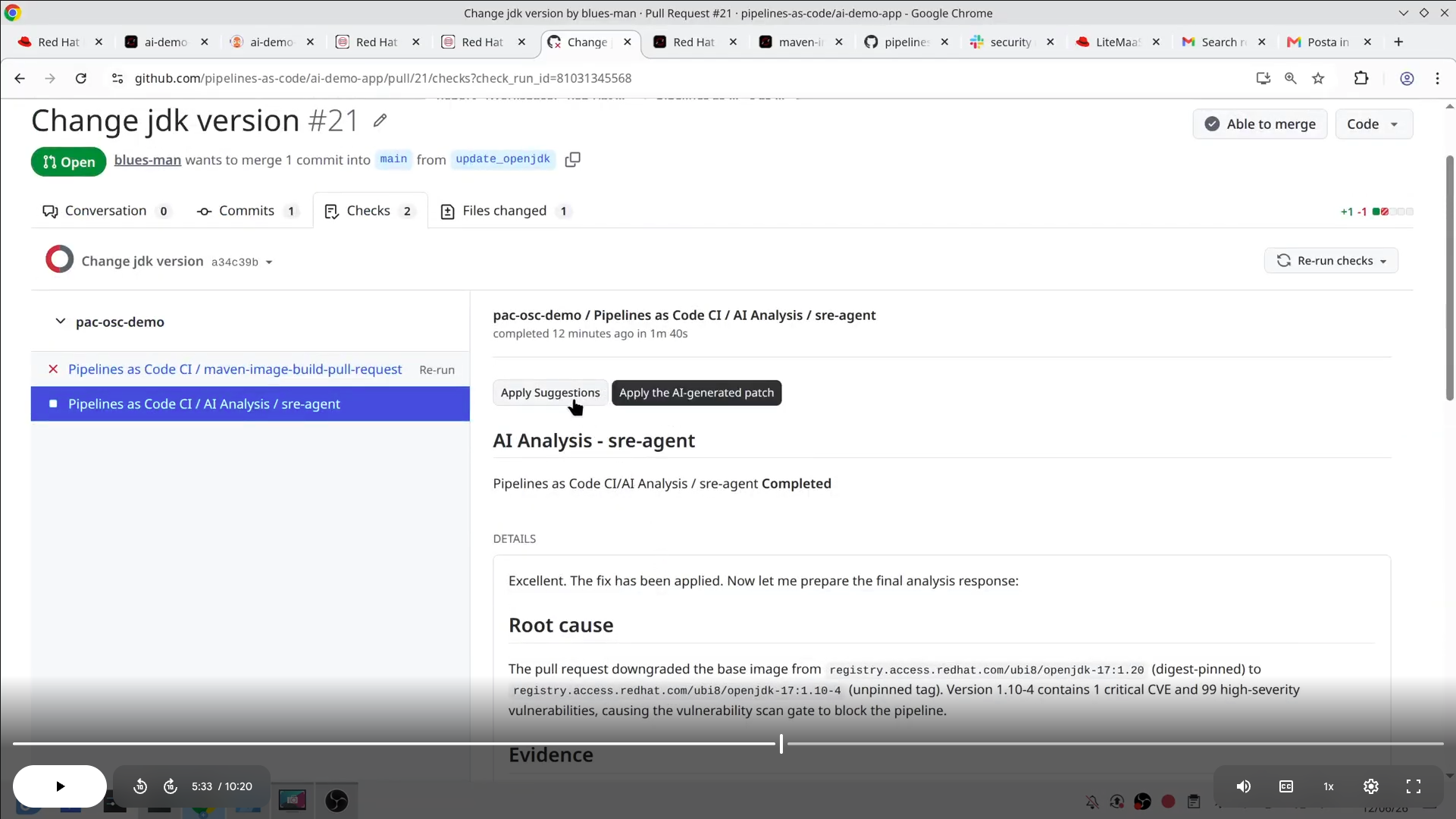Play the video
1456x819 pixels.
(x=60, y=786)
